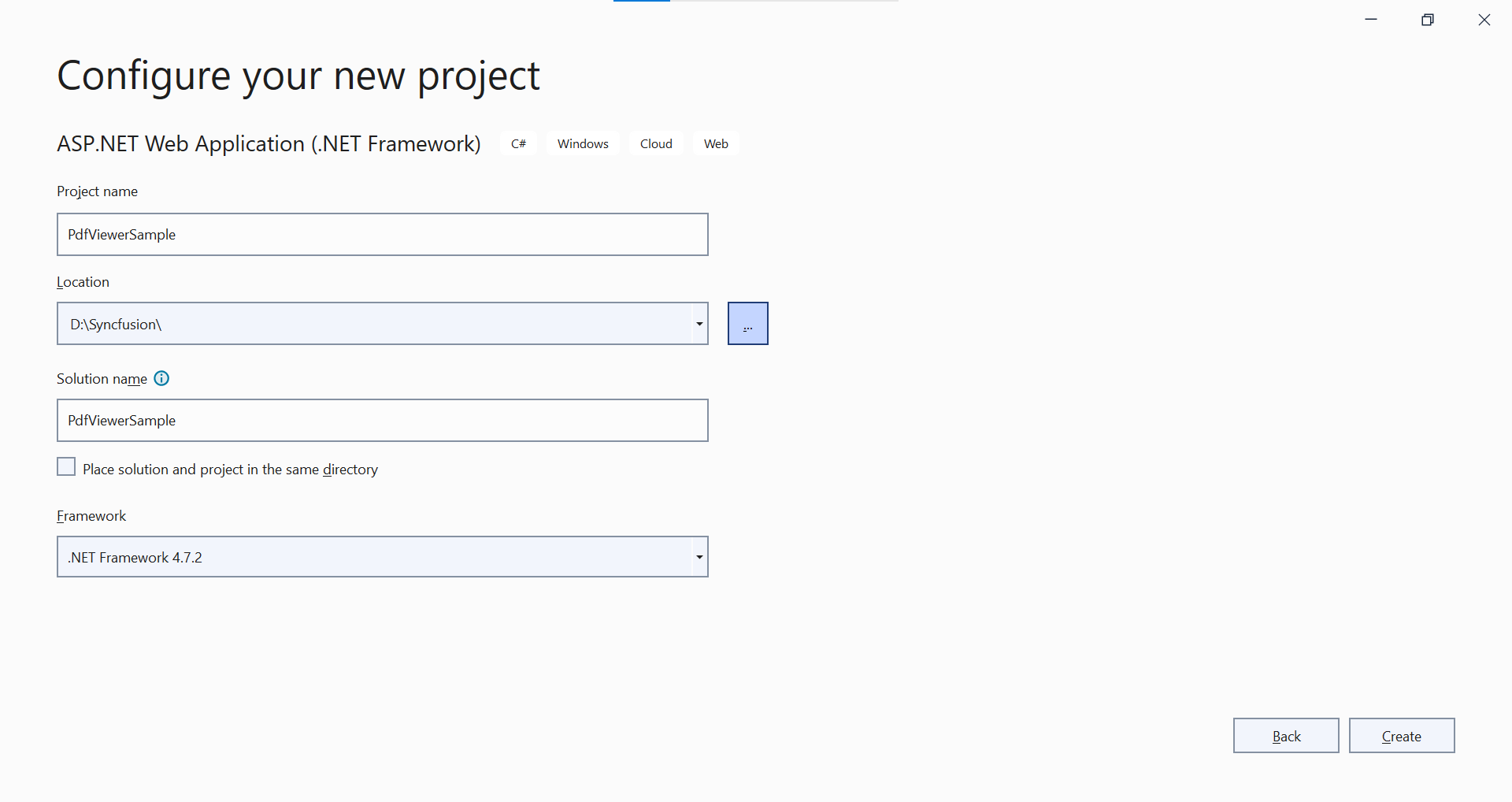Open the Framework version dropdown arrow
This screenshot has width=1512, height=802.
click(x=699, y=557)
